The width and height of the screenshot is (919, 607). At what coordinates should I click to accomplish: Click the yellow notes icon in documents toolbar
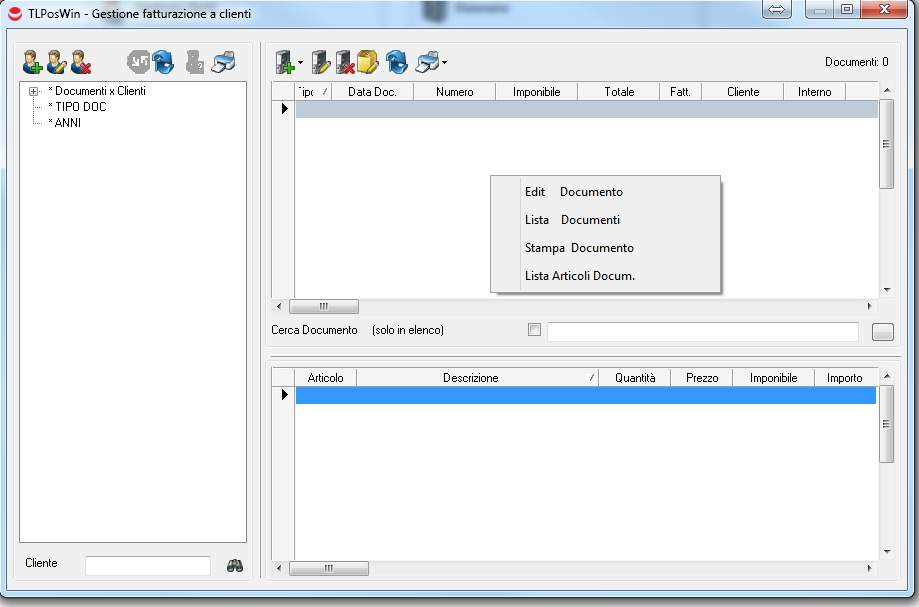(x=367, y=63)
